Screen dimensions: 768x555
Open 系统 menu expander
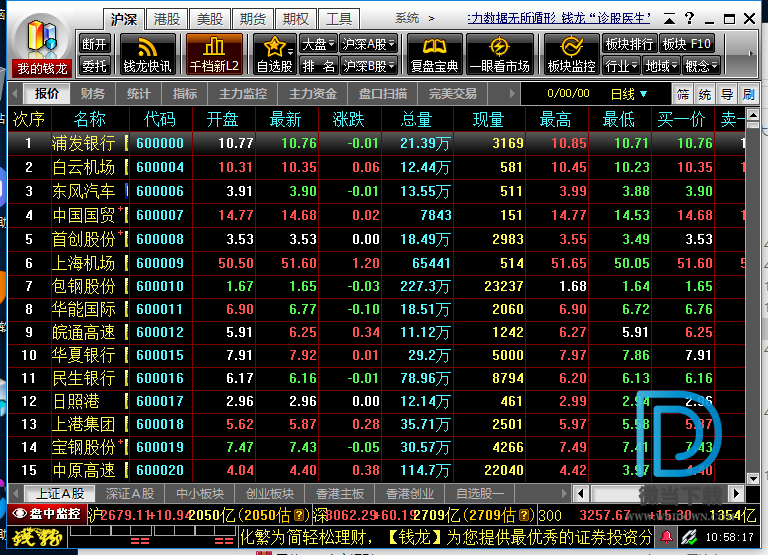431,19
